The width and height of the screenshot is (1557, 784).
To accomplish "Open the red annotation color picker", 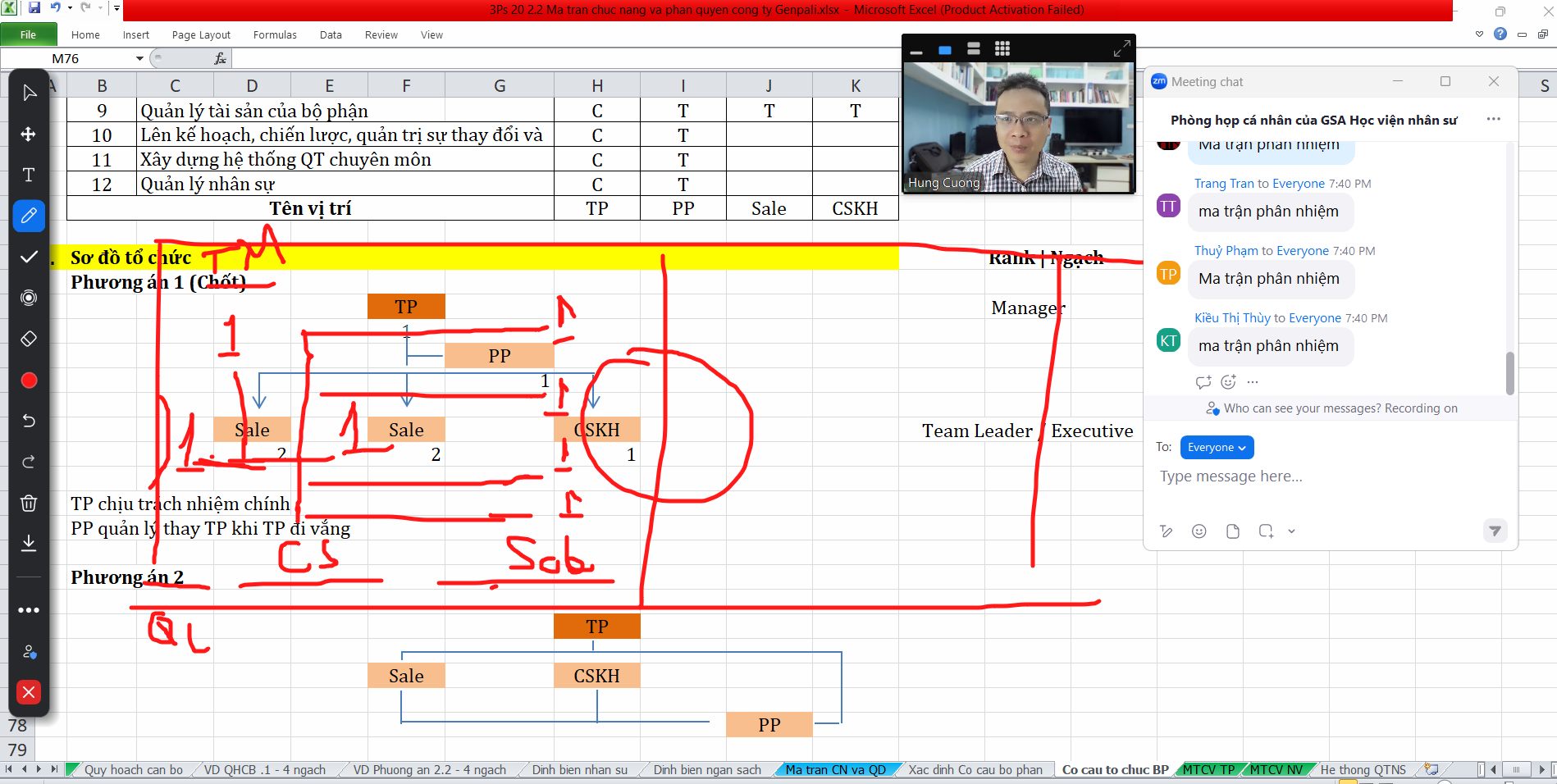I will coord(29,381).
